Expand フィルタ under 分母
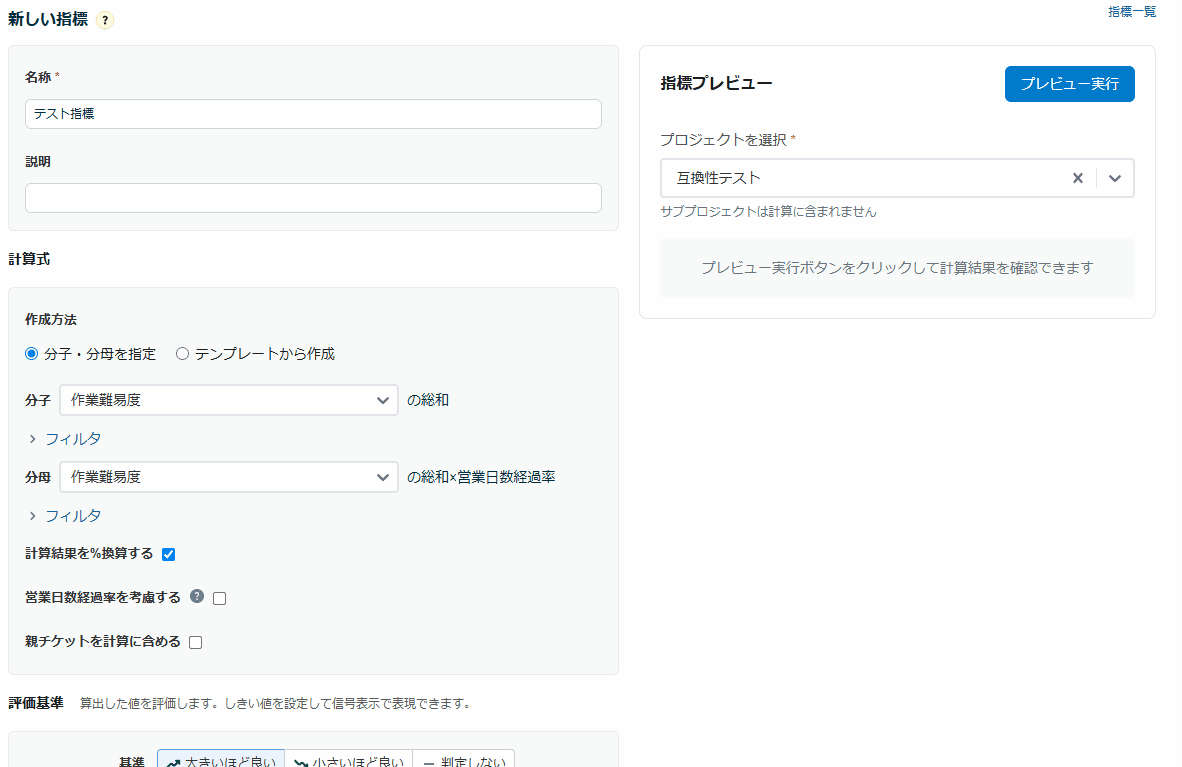Screen dimensions: 1182x767 point(65,516)
